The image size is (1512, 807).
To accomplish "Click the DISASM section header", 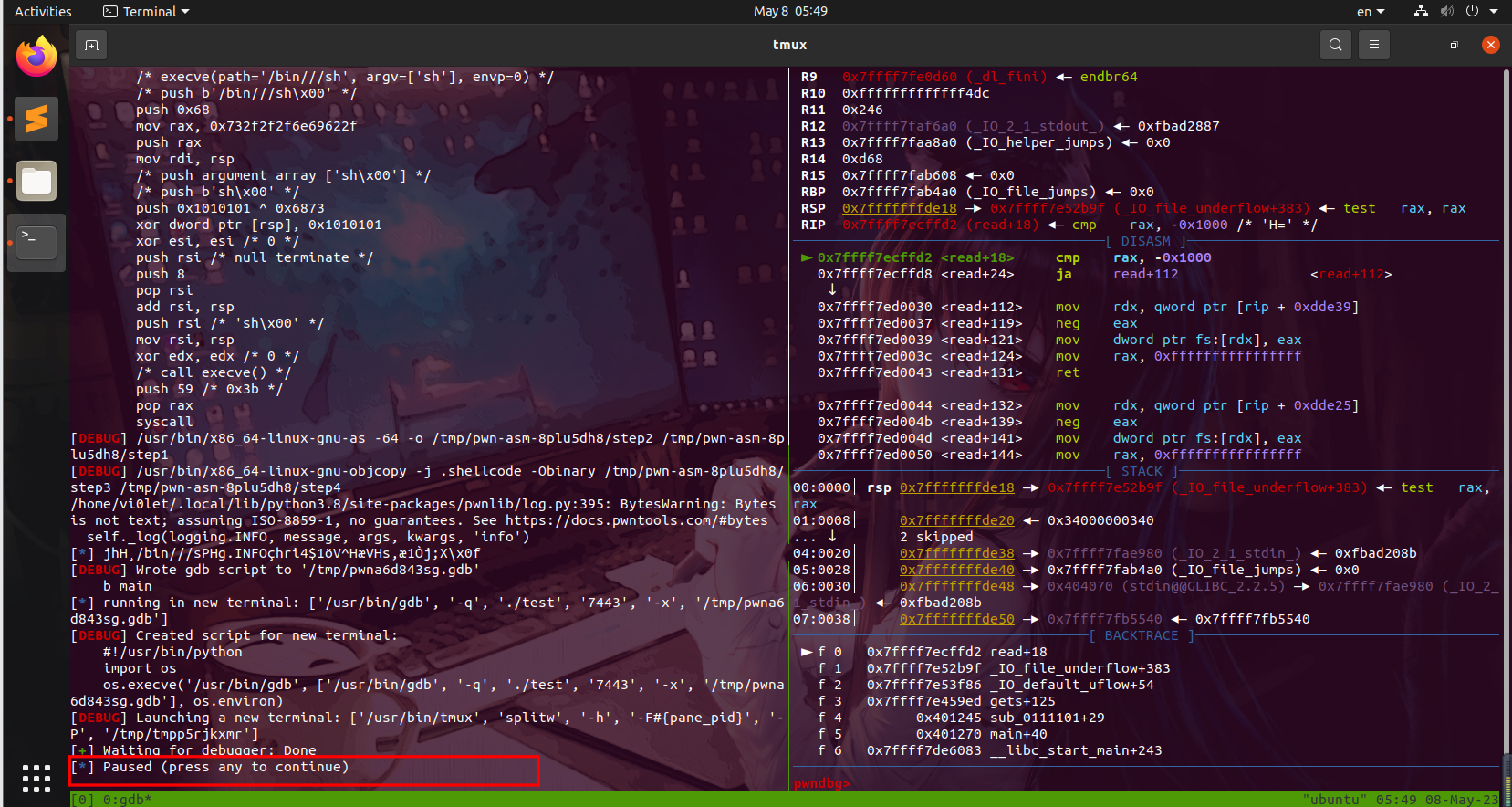I will (x=1145, y=241).
